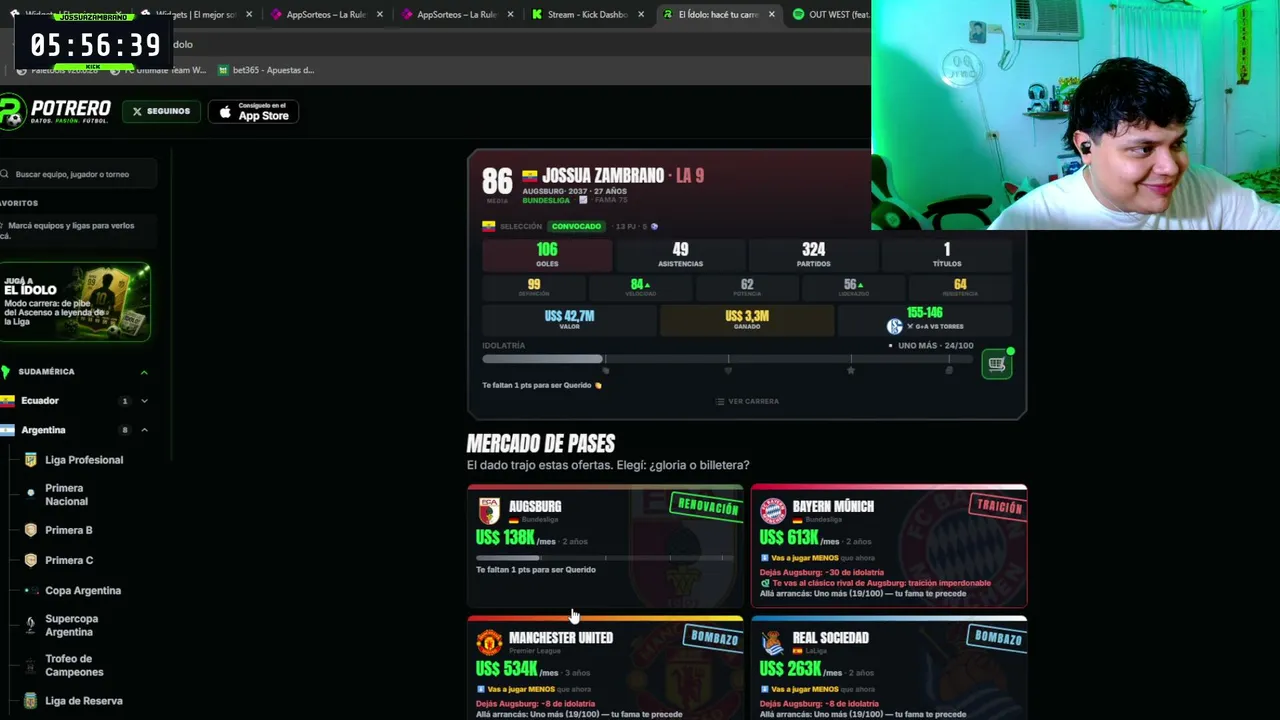Expand the Ecuador leagues list
The width and height of the screenshot is (1280, 720).
144,401
